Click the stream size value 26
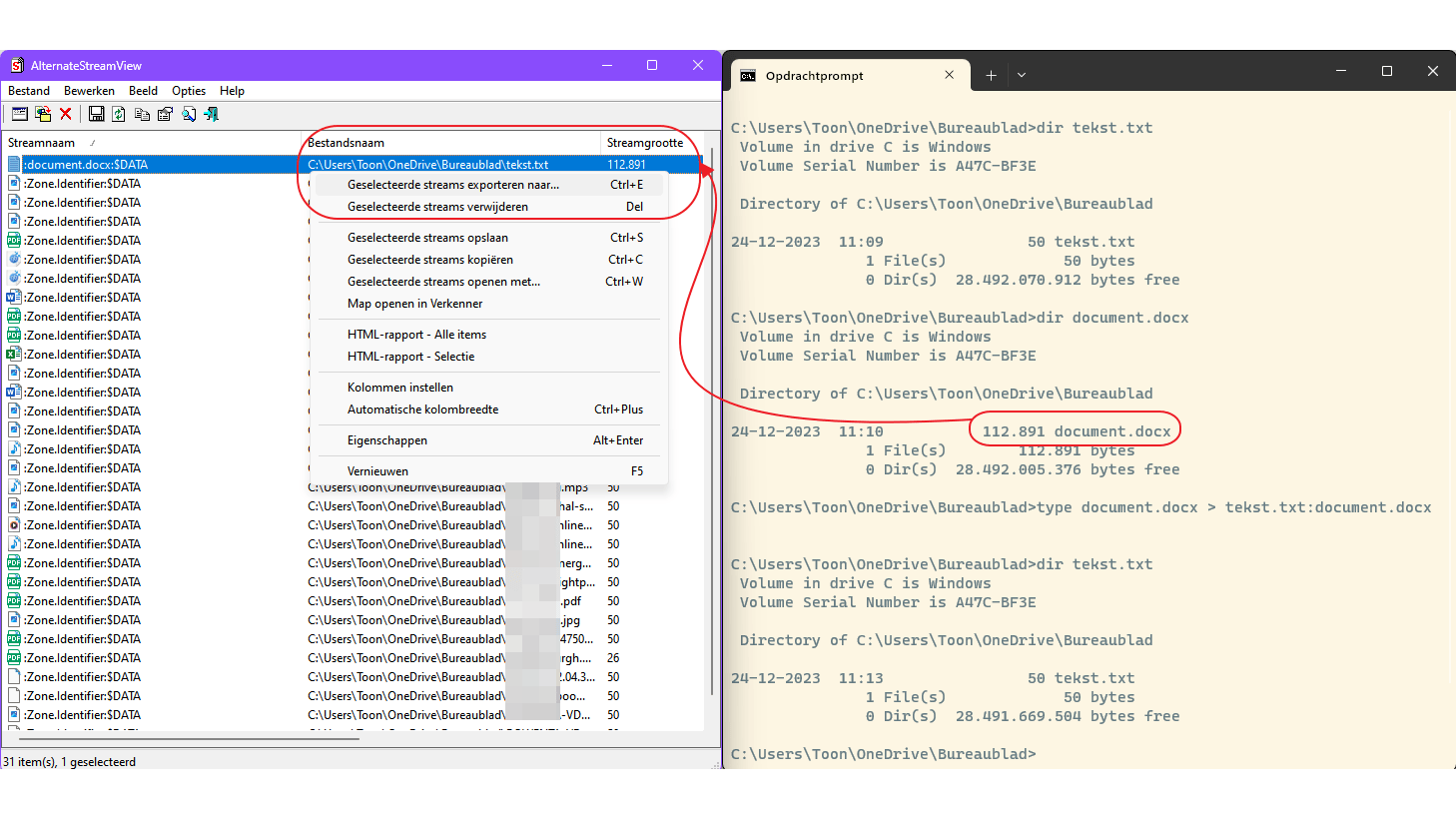The image size is (1456, 819). (x=613, y=658)
